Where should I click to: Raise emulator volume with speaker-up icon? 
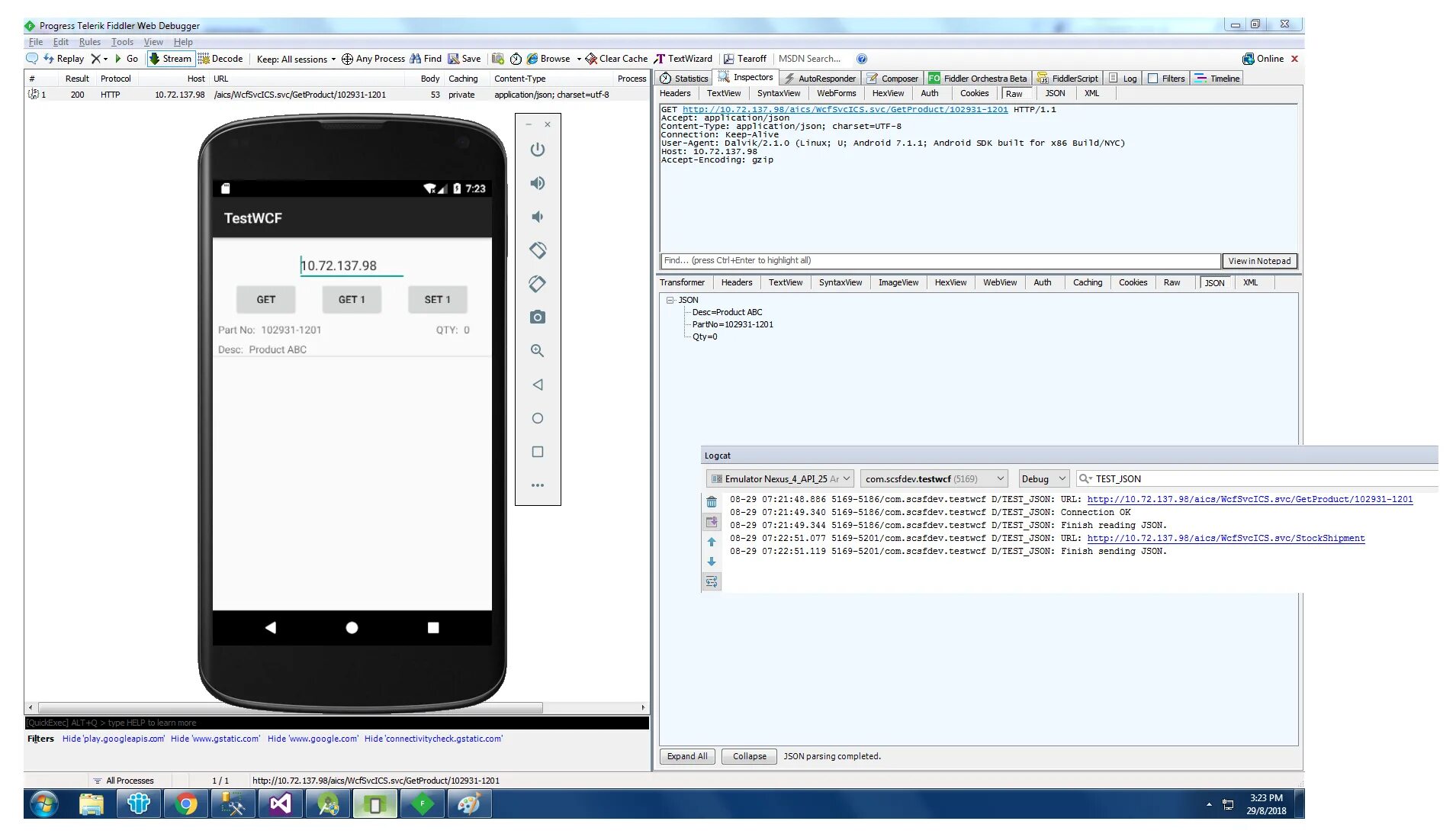tap(538, 183)
